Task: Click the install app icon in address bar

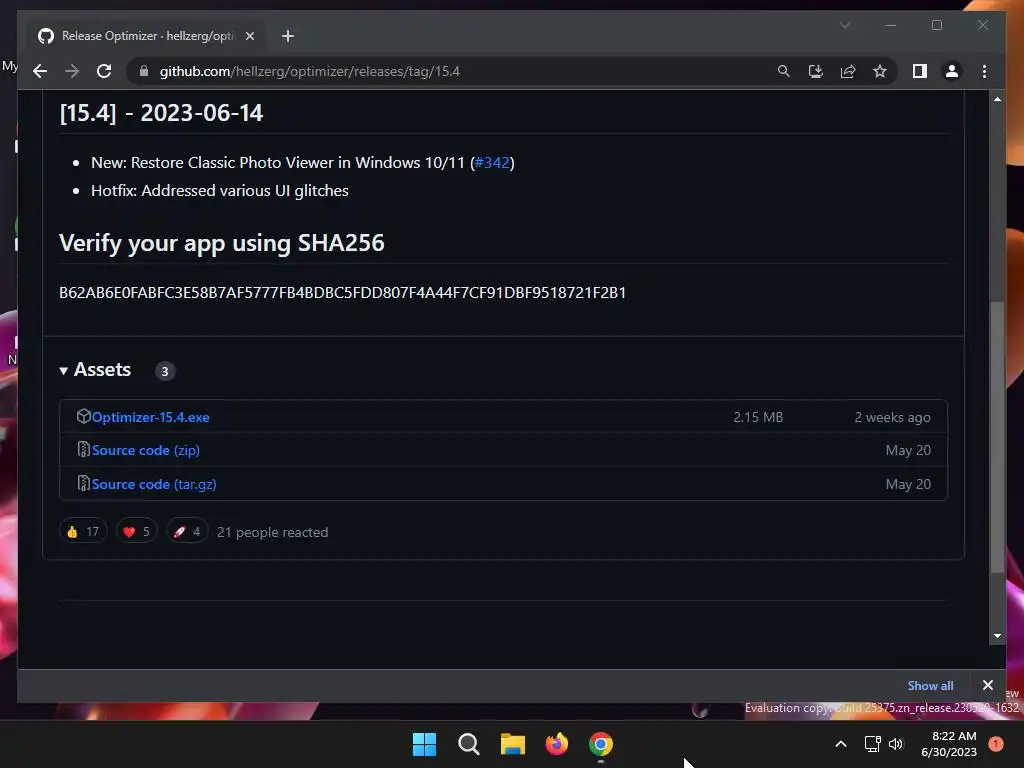Action: click(816, 71)
